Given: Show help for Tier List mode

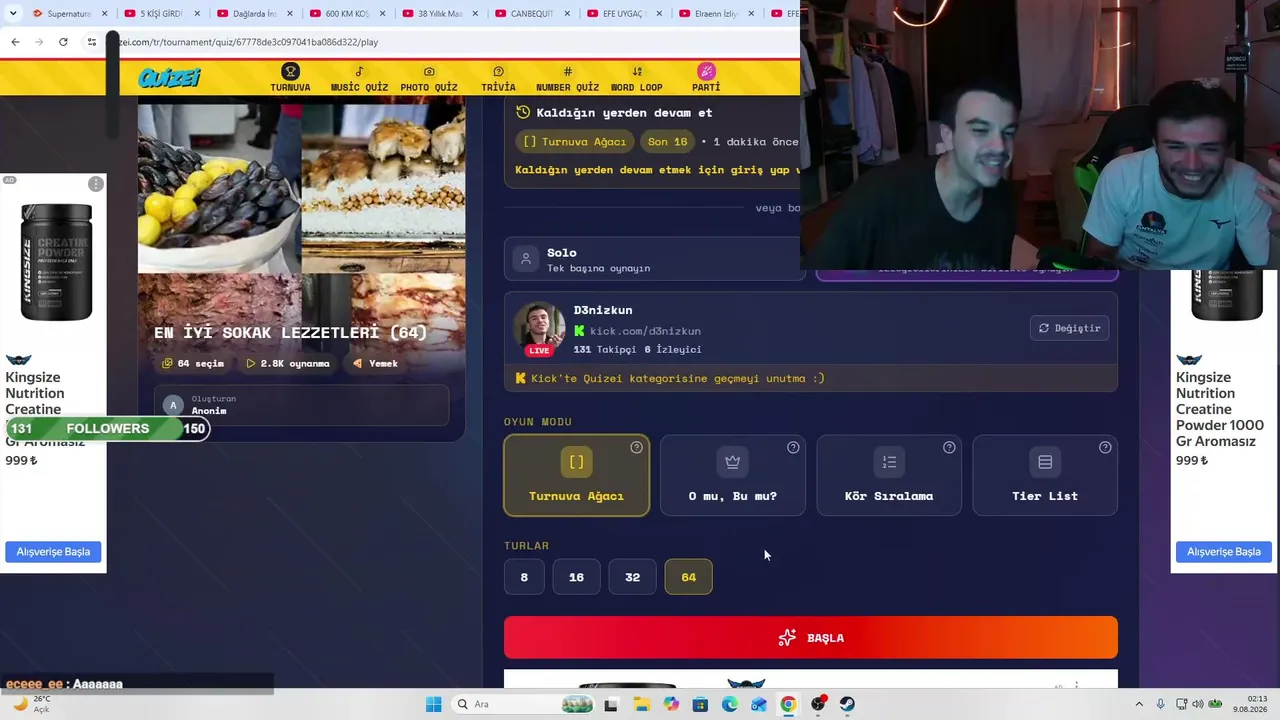Looking at the screenshot, I should tap(1105, 447).
